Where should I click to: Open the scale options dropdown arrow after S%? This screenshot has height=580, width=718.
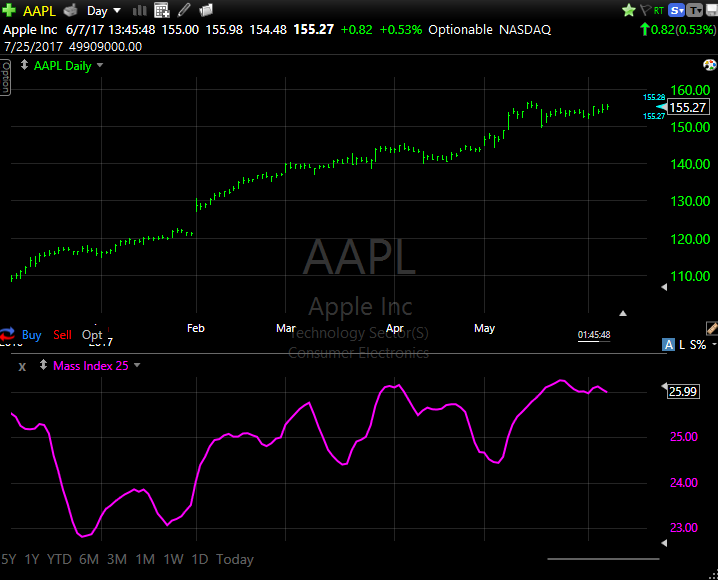pyautogui.click(x=714, y=345)
